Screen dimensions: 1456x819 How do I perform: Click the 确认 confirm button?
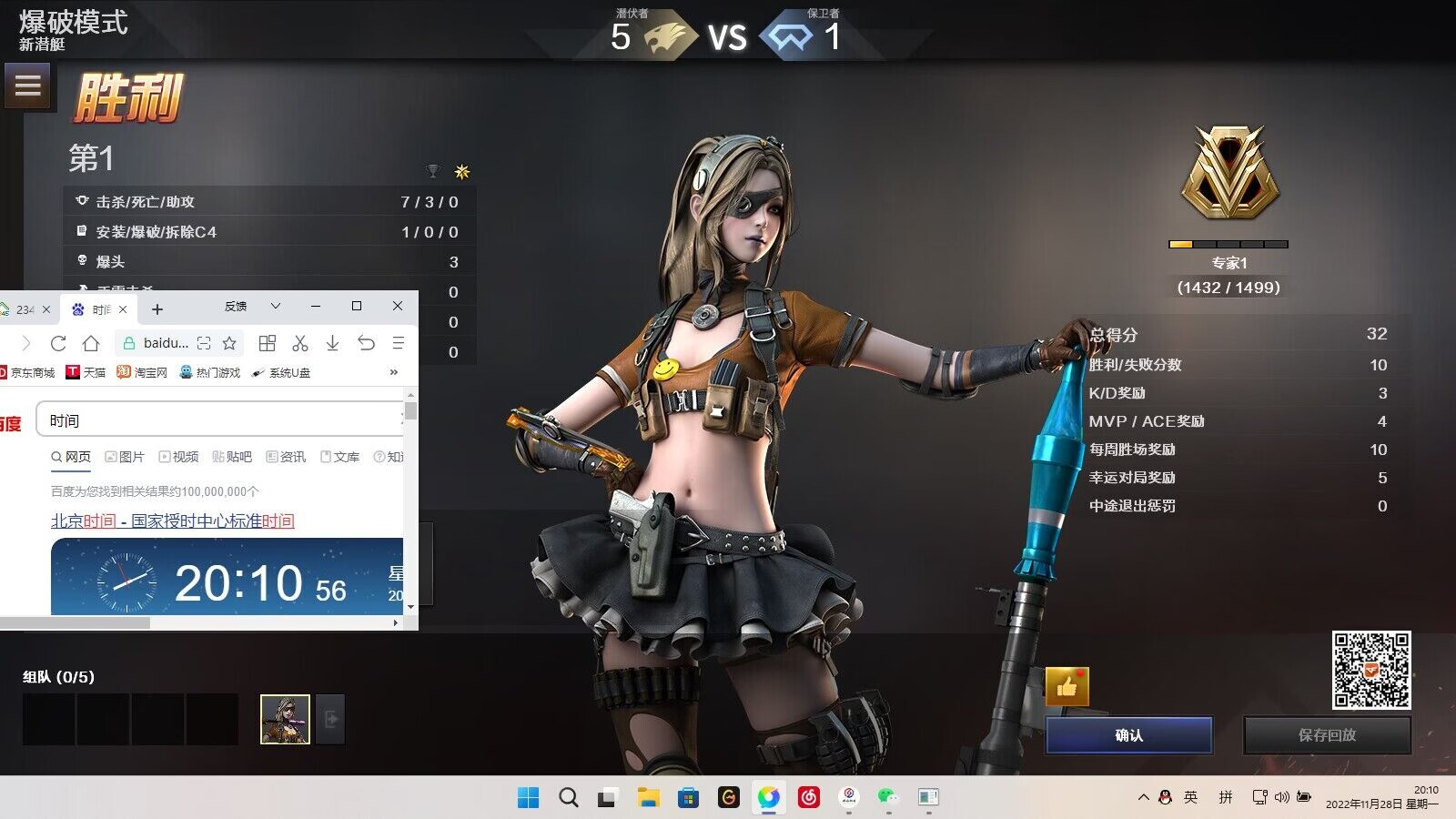click(x=1129, y=735)
